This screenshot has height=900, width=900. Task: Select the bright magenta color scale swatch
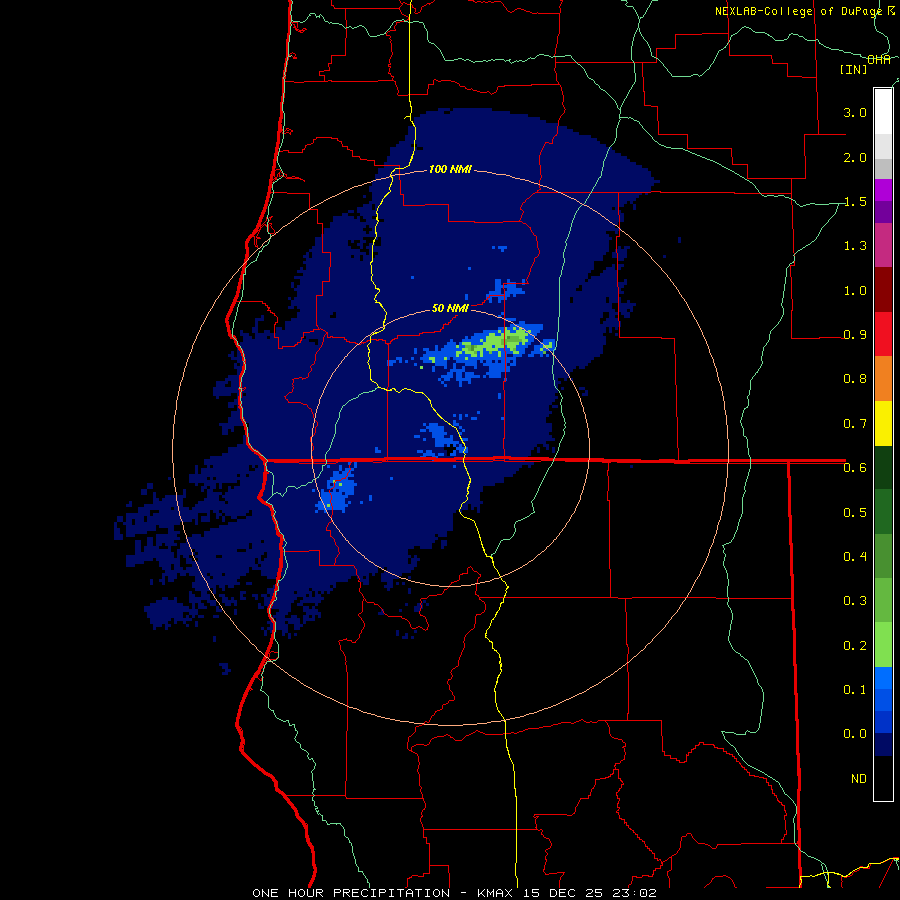pyautogui.click(x=883, y=190)
